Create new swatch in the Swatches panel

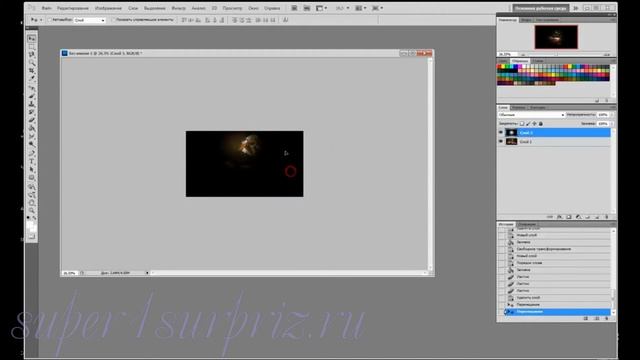[597, 100]
